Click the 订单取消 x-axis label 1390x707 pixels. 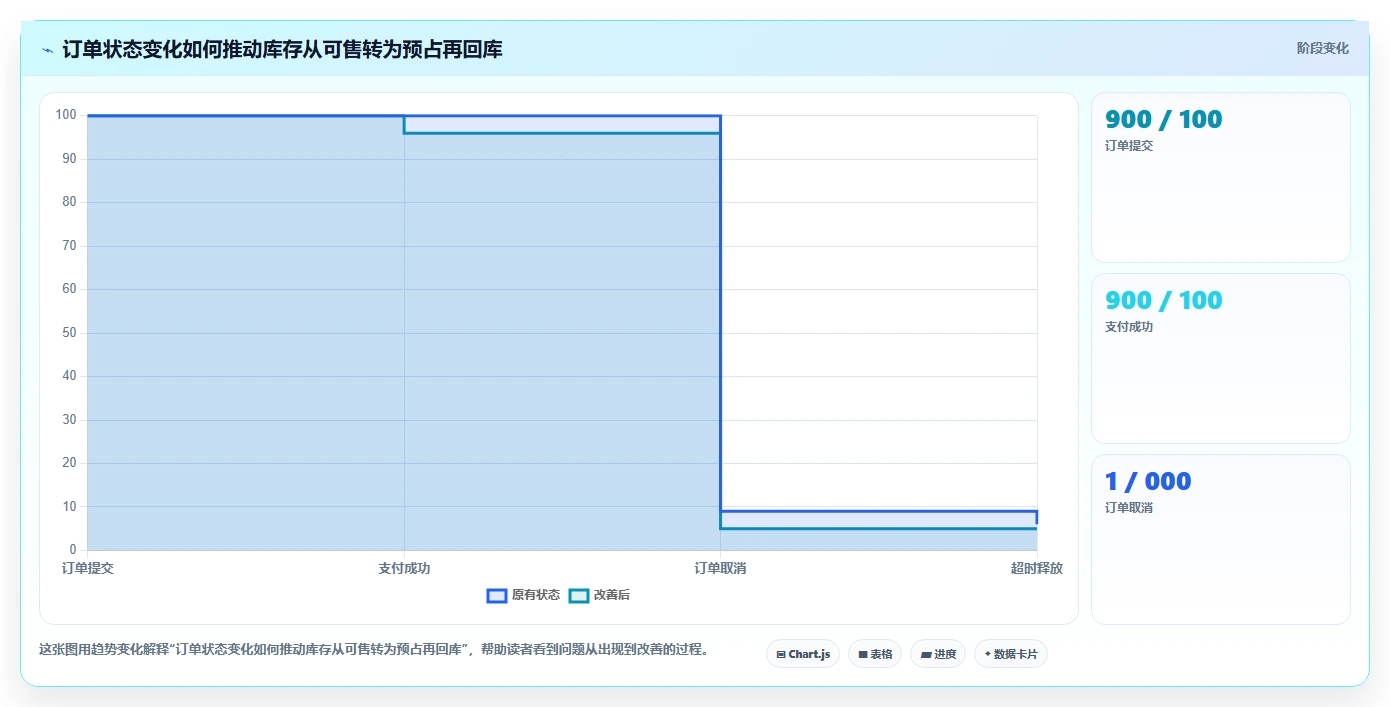(721, 568)
